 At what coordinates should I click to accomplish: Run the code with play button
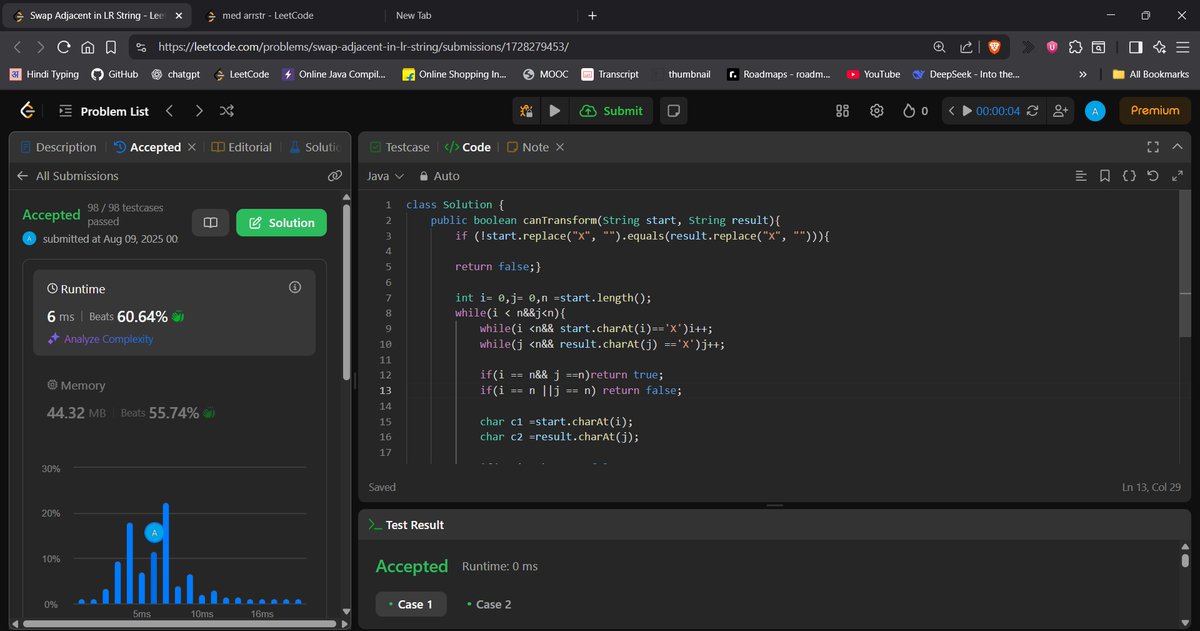555,111
